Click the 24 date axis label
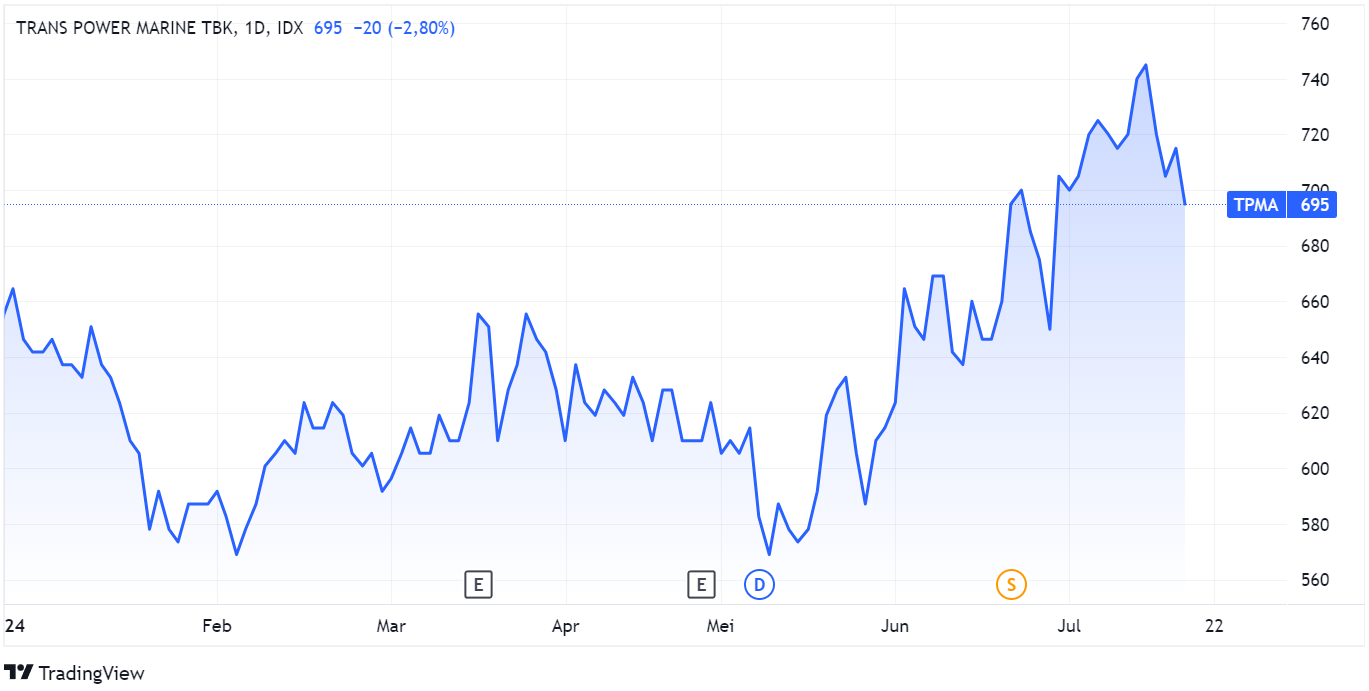1369x691 pixels. [14, 627]
